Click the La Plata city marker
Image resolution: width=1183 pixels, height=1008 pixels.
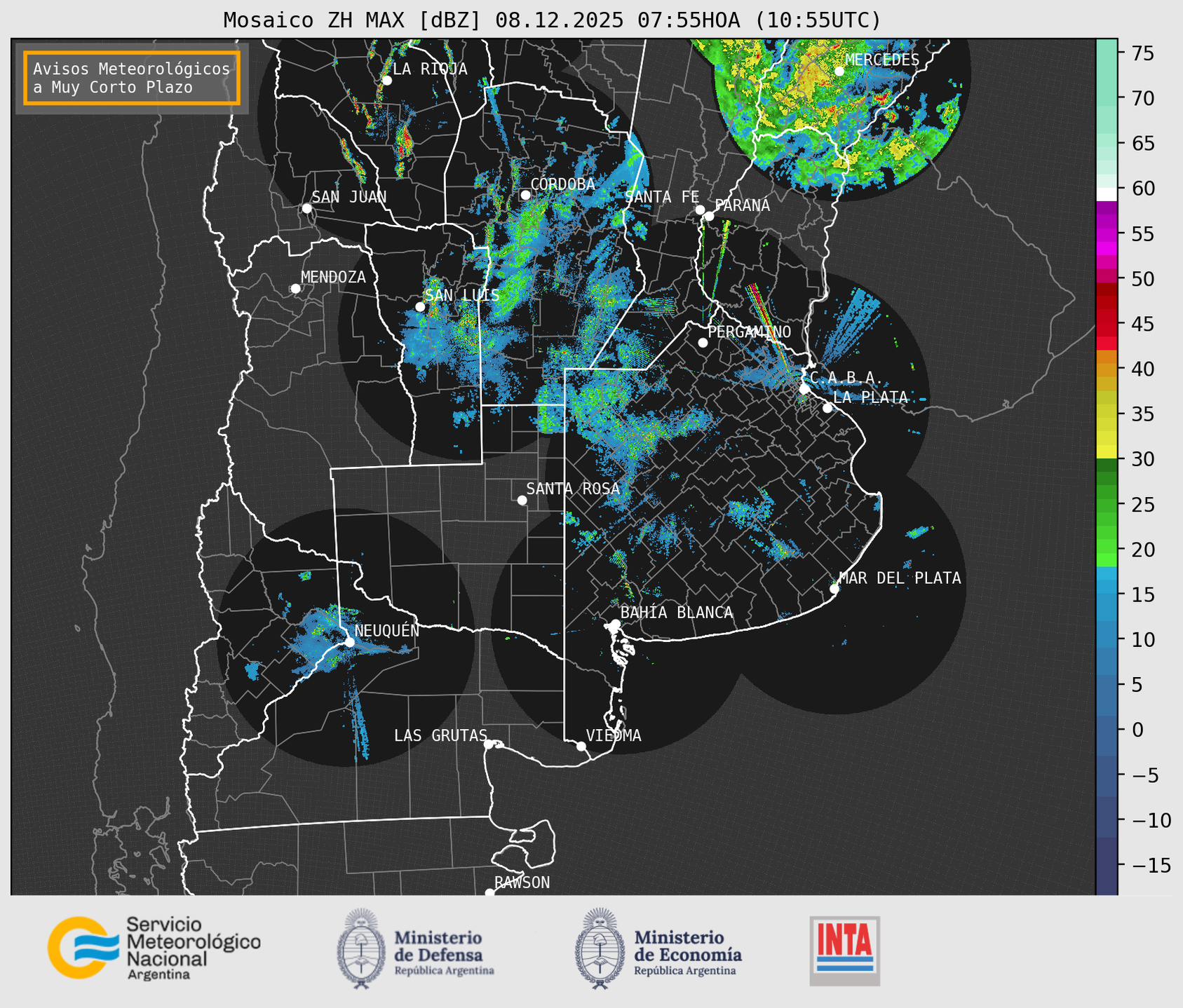827,408
